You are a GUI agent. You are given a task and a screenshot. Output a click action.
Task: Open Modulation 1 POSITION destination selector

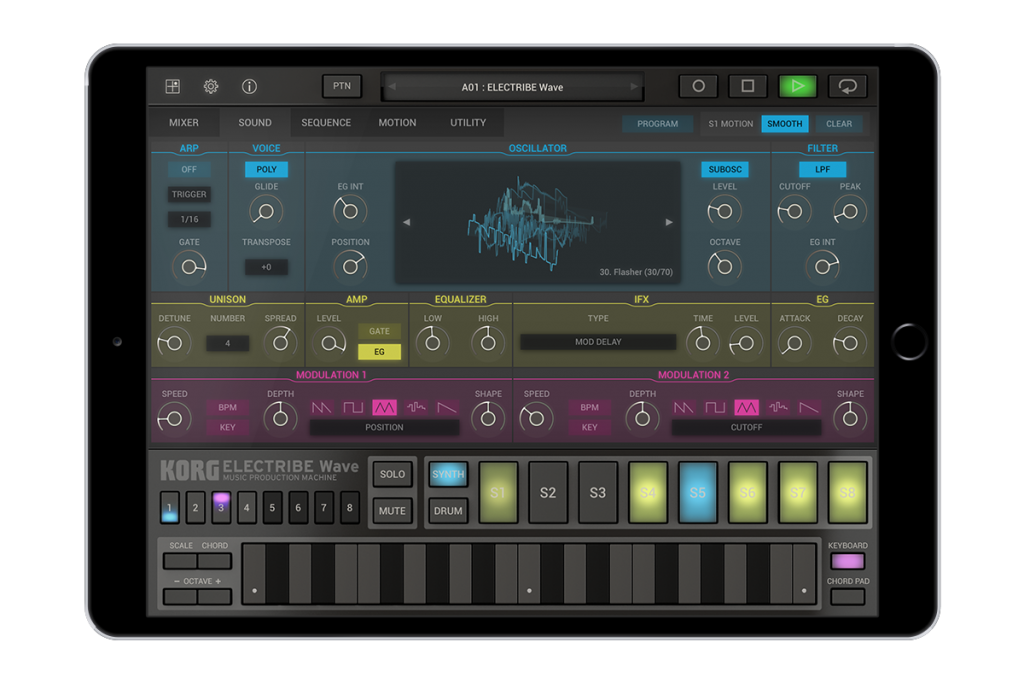click(x=384, y=427)
